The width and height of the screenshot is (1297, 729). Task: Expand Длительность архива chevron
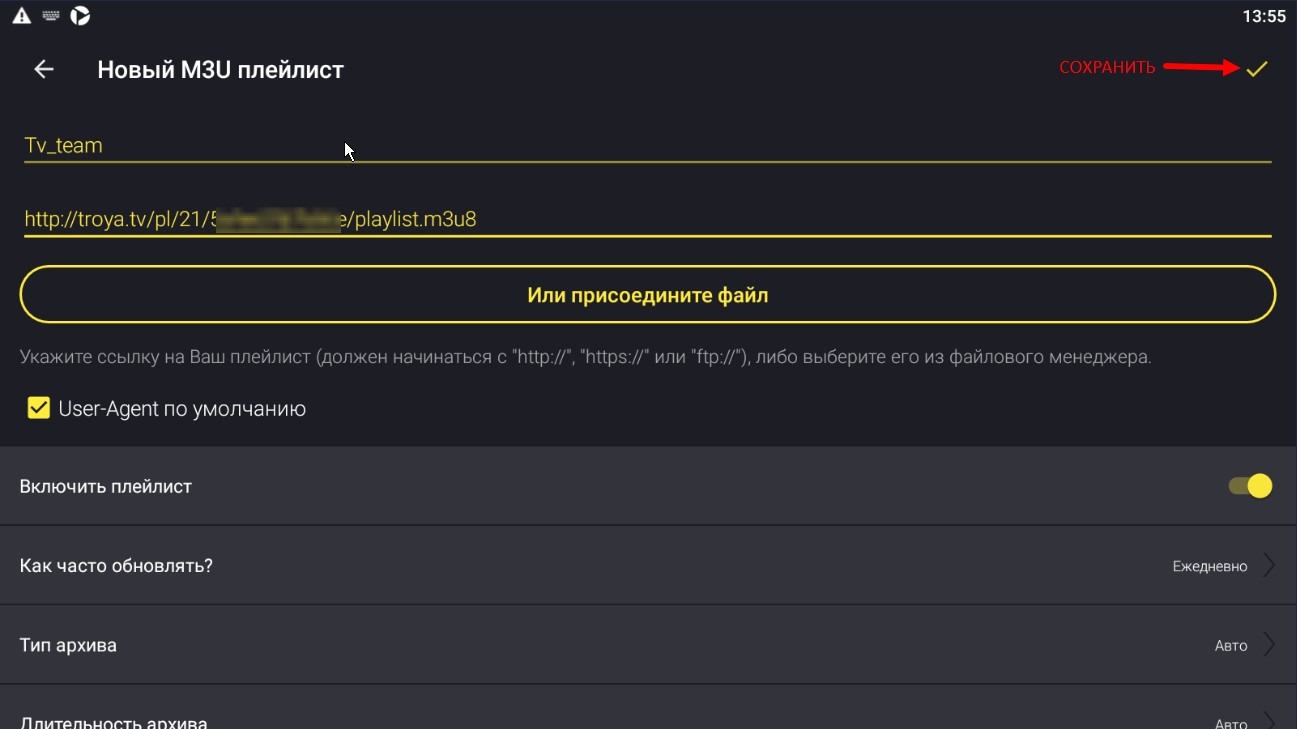[x=1269, y=720]
